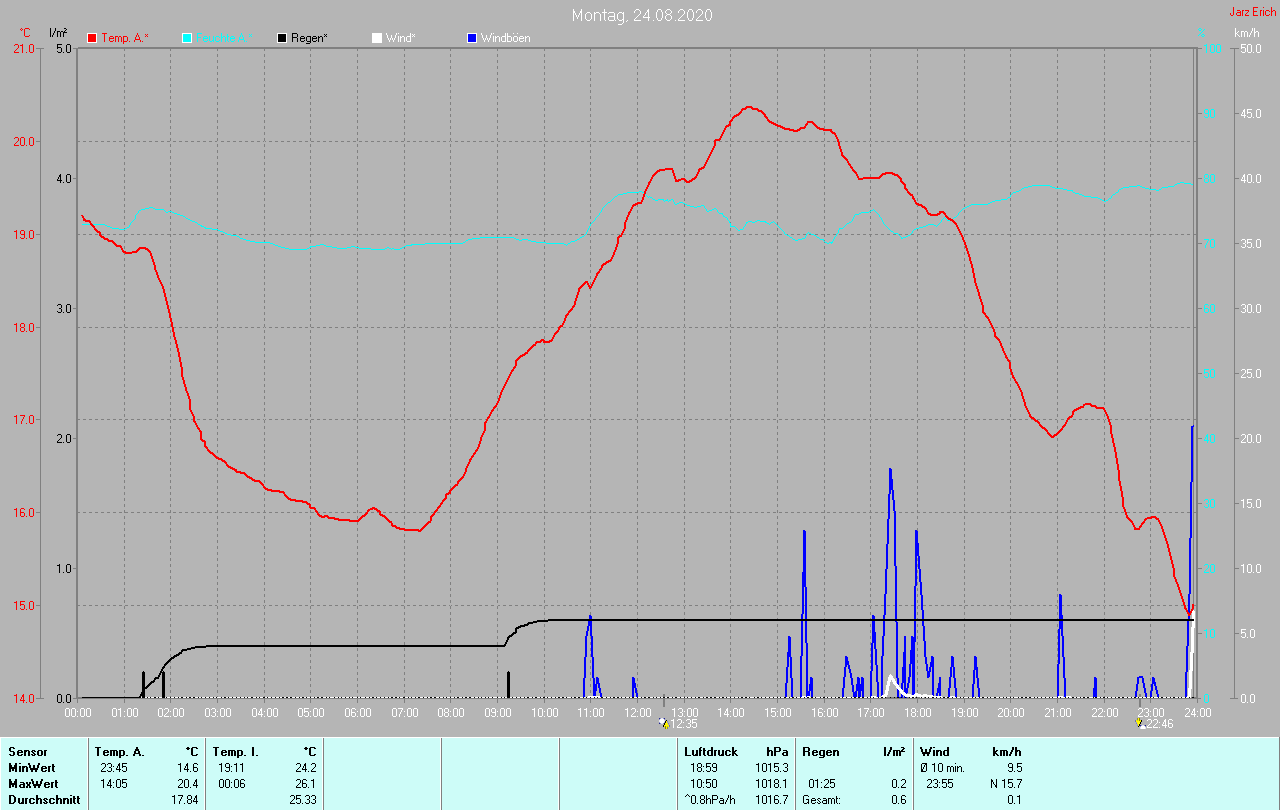Select the Regen* legend label

pos(310,38)
